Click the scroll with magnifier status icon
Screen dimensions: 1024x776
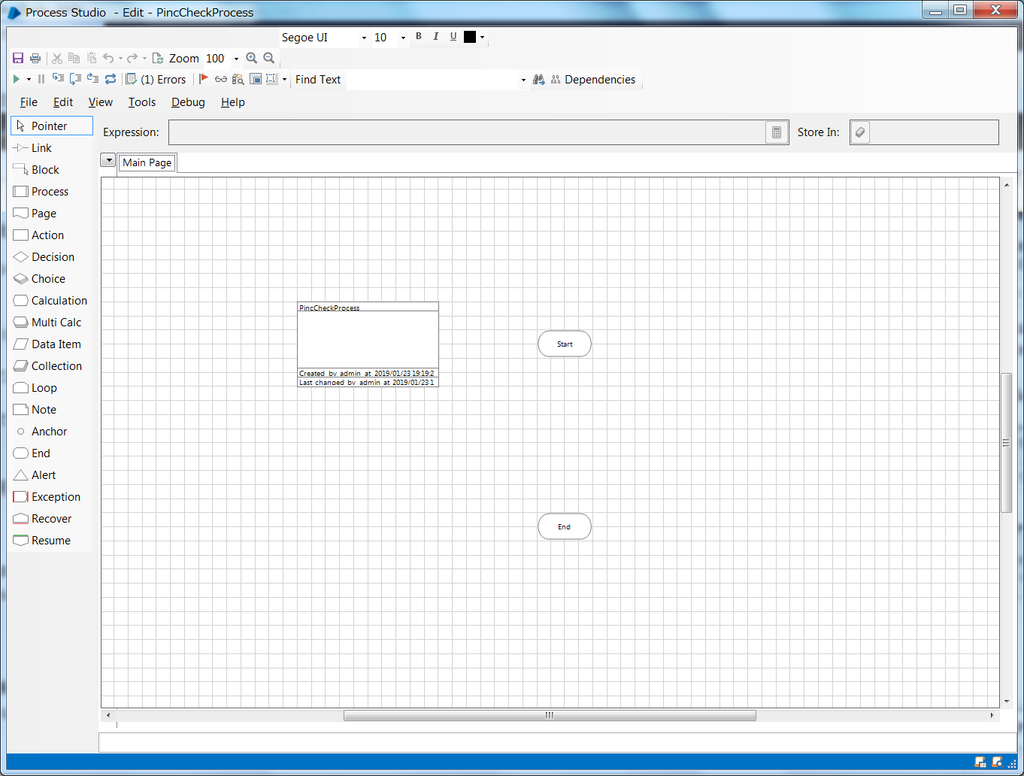[997, 762]
